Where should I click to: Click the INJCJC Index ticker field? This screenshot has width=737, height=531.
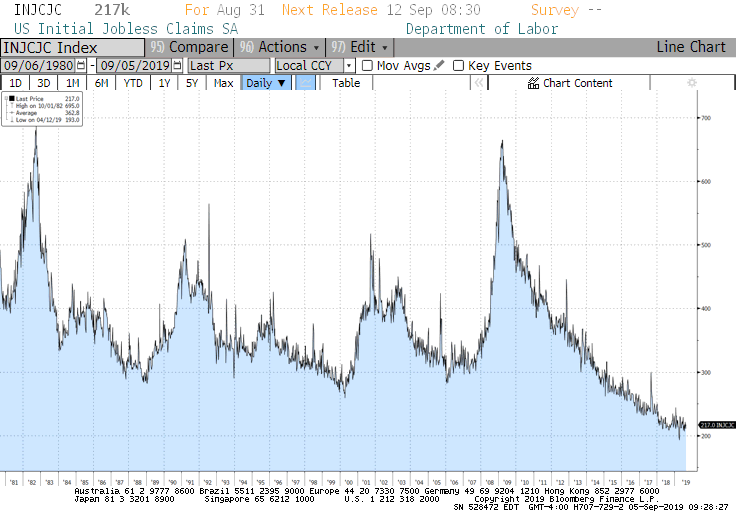(71, 47)
